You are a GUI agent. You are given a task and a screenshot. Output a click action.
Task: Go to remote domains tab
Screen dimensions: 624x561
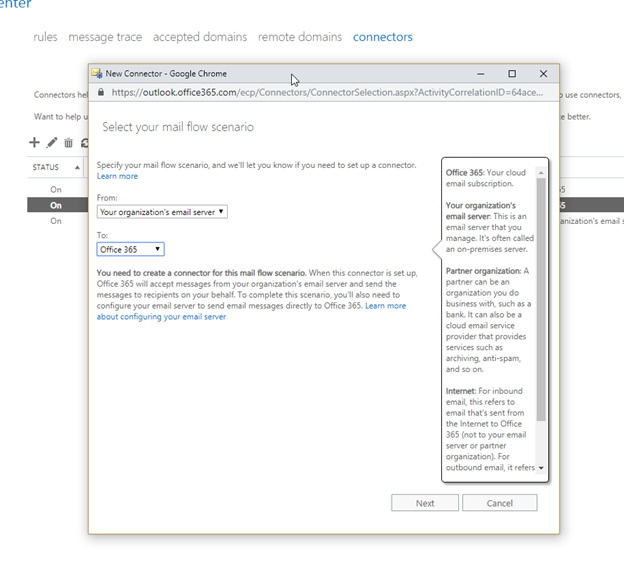pos(300,37)
